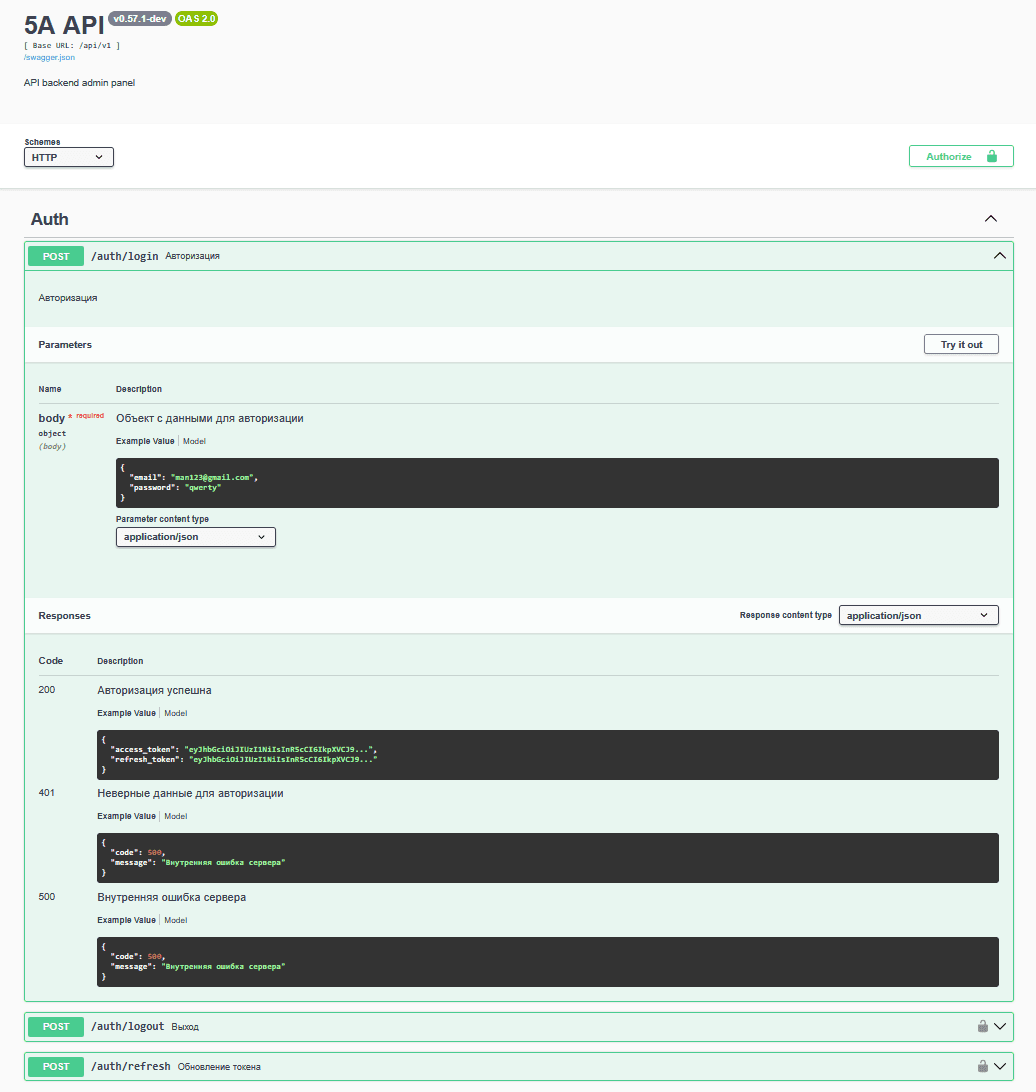1036x1092 pixels.
Task: Click the lock icon on /auth/logout row
Action: coord(983,1026)
